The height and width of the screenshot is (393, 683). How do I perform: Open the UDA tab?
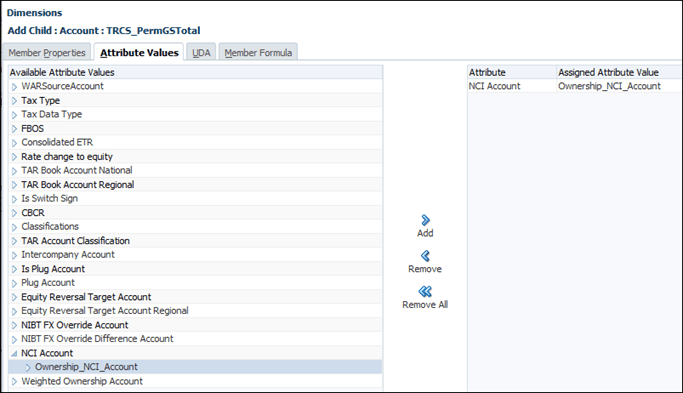[201, 53]
